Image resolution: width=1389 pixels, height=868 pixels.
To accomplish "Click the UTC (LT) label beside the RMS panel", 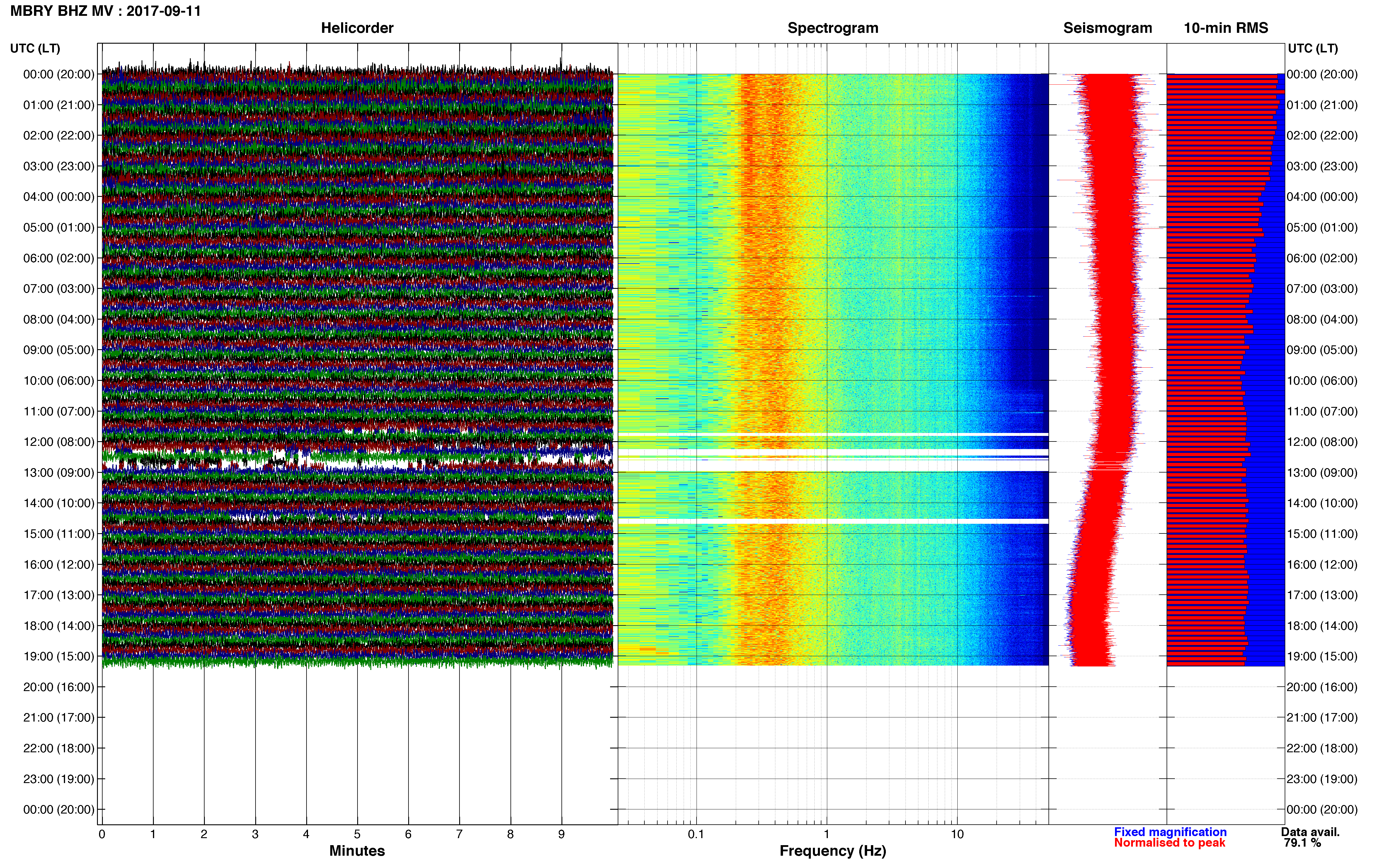I will [x=1313, y=48].
